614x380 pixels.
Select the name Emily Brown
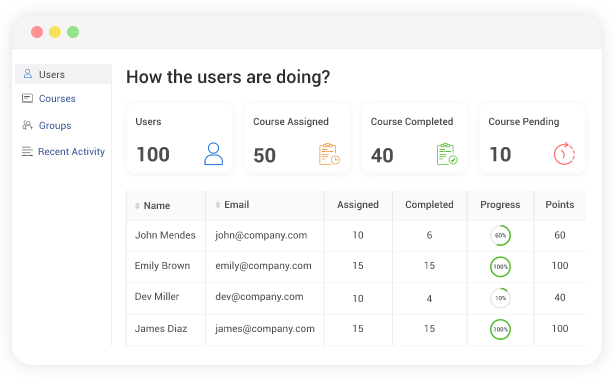(x=162, y=266)
